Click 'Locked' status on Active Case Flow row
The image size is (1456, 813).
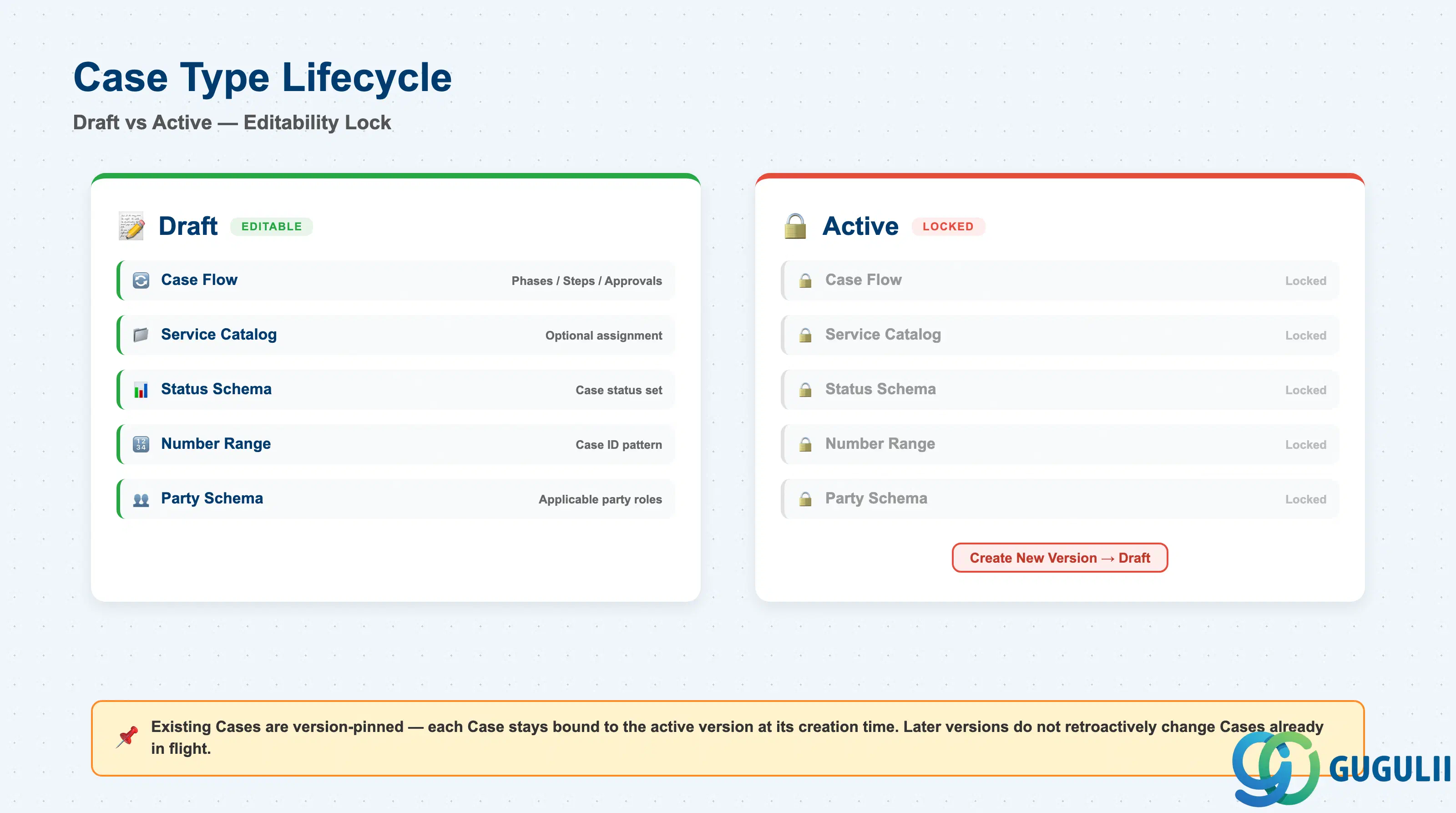[1305, 281]
